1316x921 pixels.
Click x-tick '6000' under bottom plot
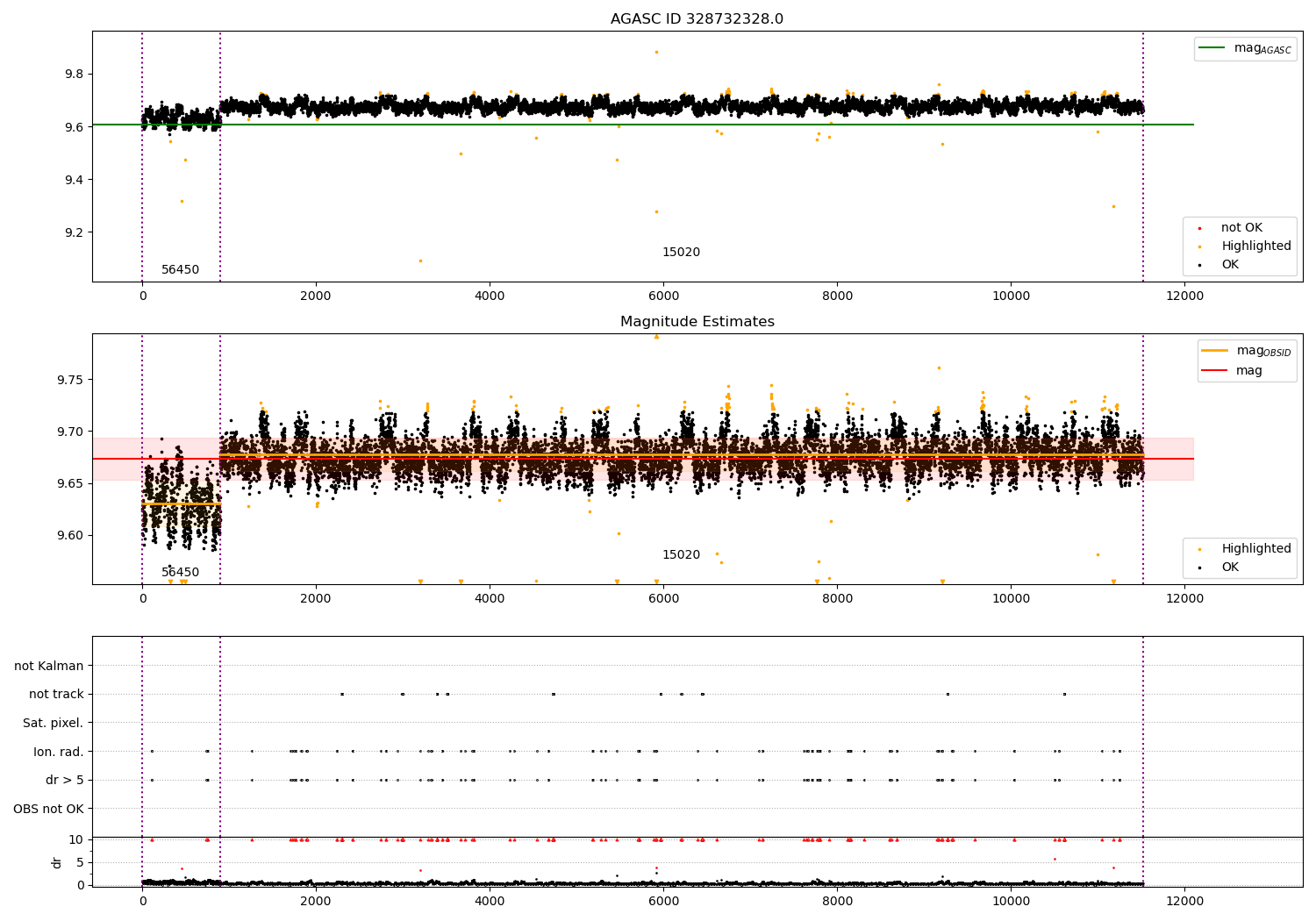663,902
